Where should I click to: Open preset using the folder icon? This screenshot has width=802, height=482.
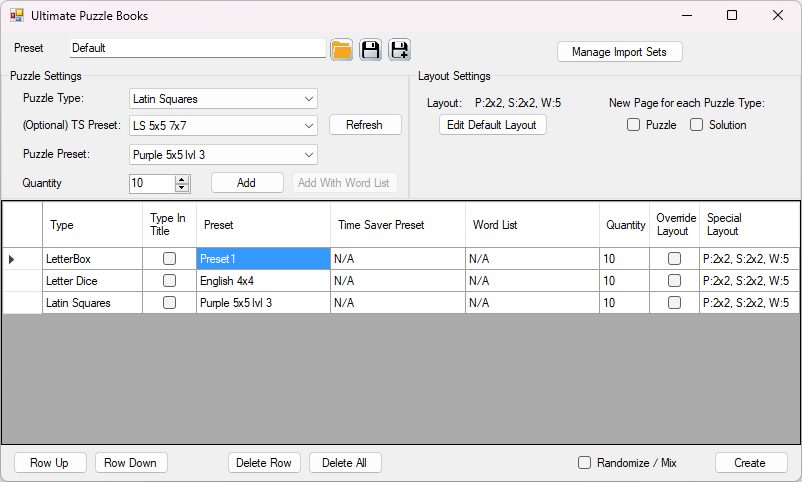pos(342,50)
